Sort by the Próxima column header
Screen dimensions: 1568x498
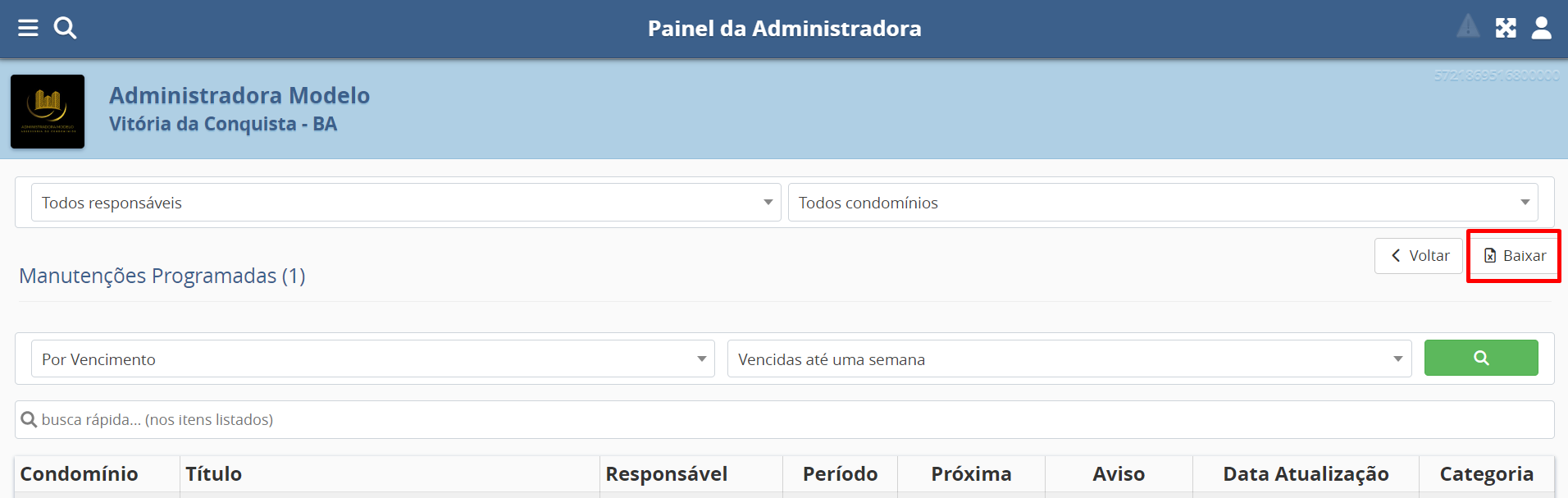[971, 474]
